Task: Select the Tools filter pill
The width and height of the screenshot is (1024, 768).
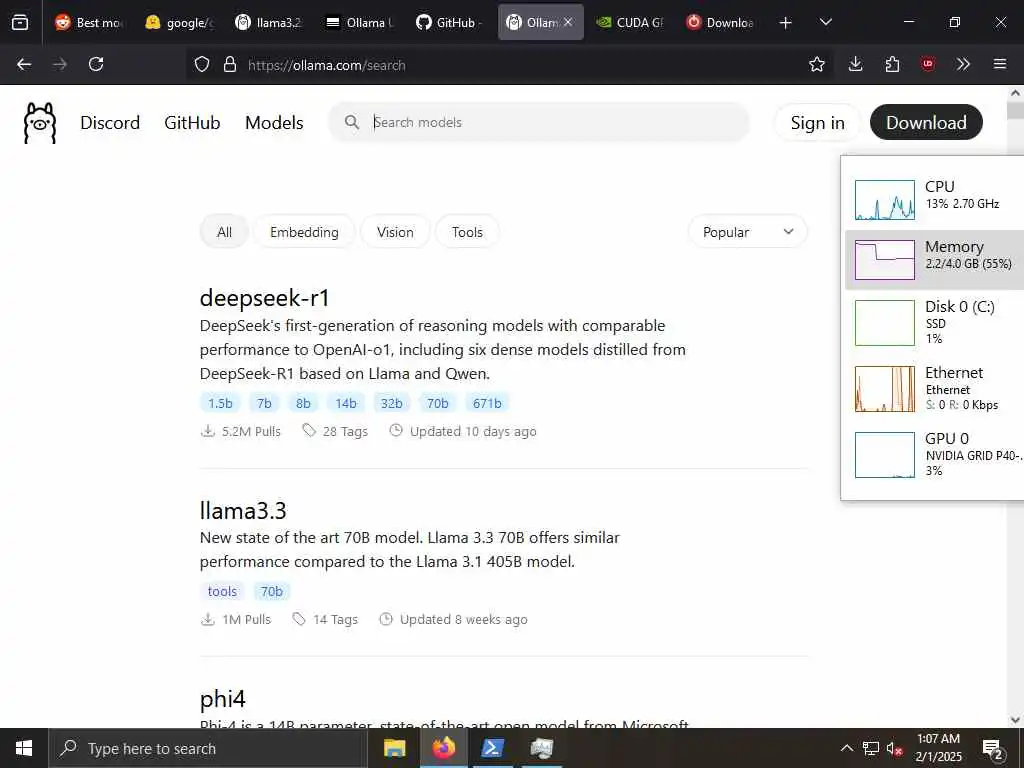Action: pos(468,232)
